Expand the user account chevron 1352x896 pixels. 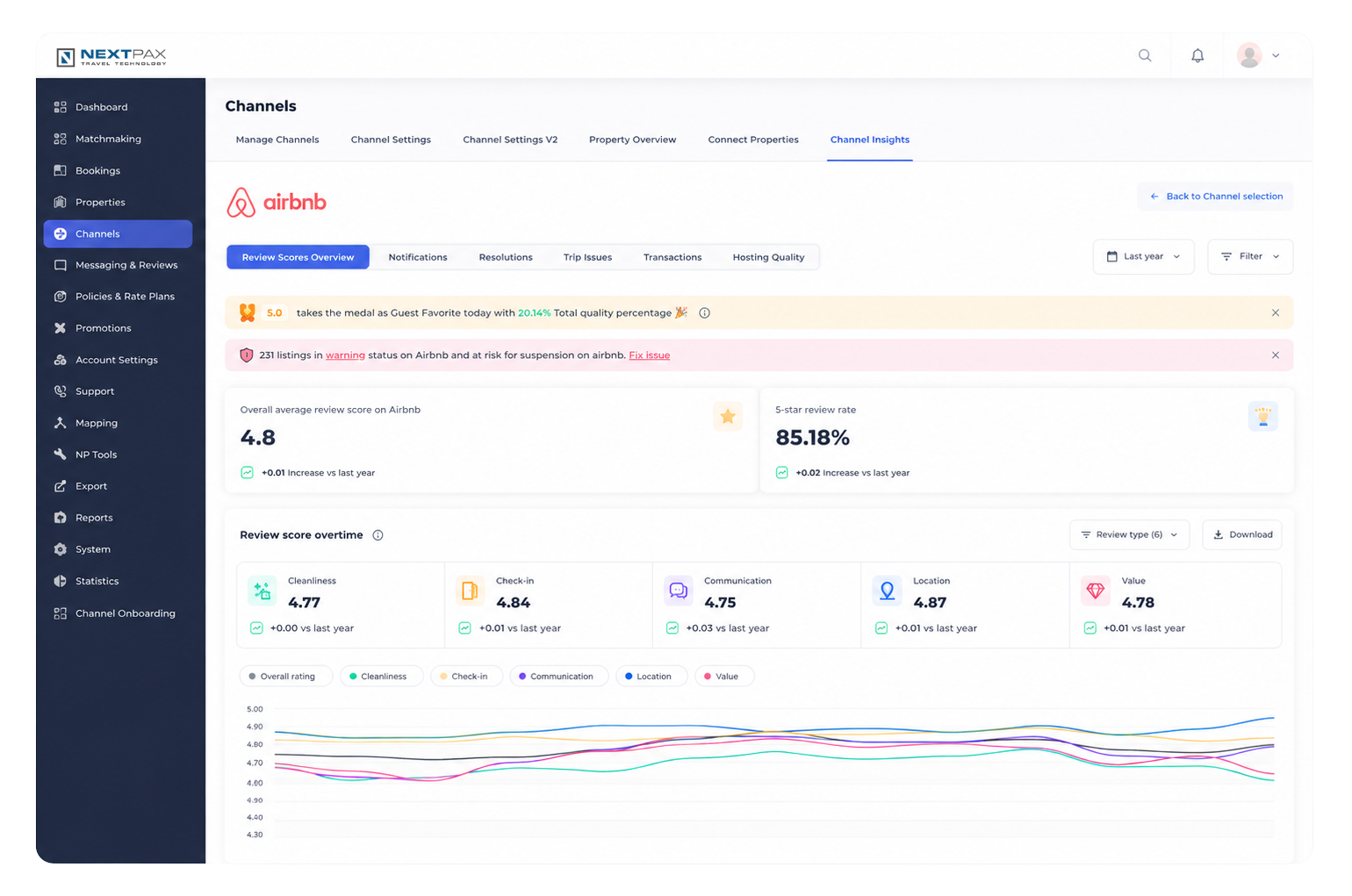coord(1276,55)
